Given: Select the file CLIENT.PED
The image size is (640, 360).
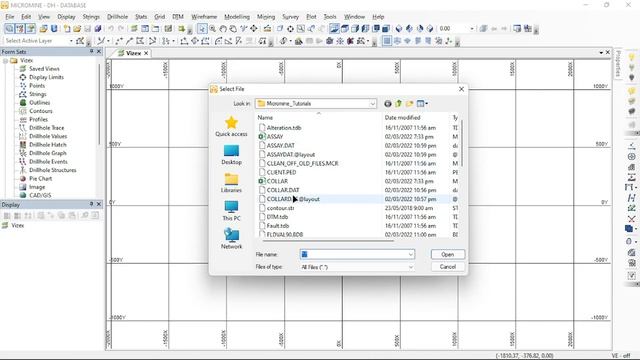Looking at the screenshot, I should [x=281, y=172].
